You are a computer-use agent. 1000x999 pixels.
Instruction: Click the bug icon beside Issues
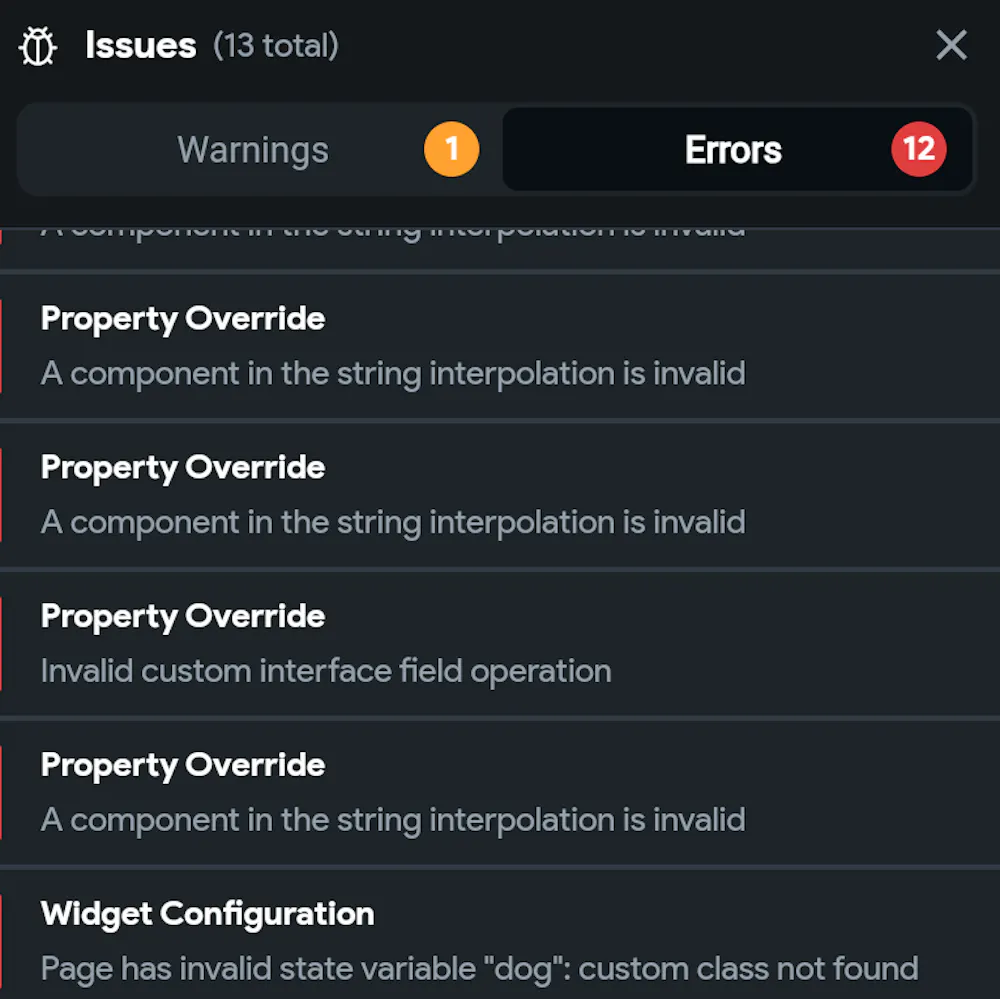pyautogui.click(x=38, y=46)
